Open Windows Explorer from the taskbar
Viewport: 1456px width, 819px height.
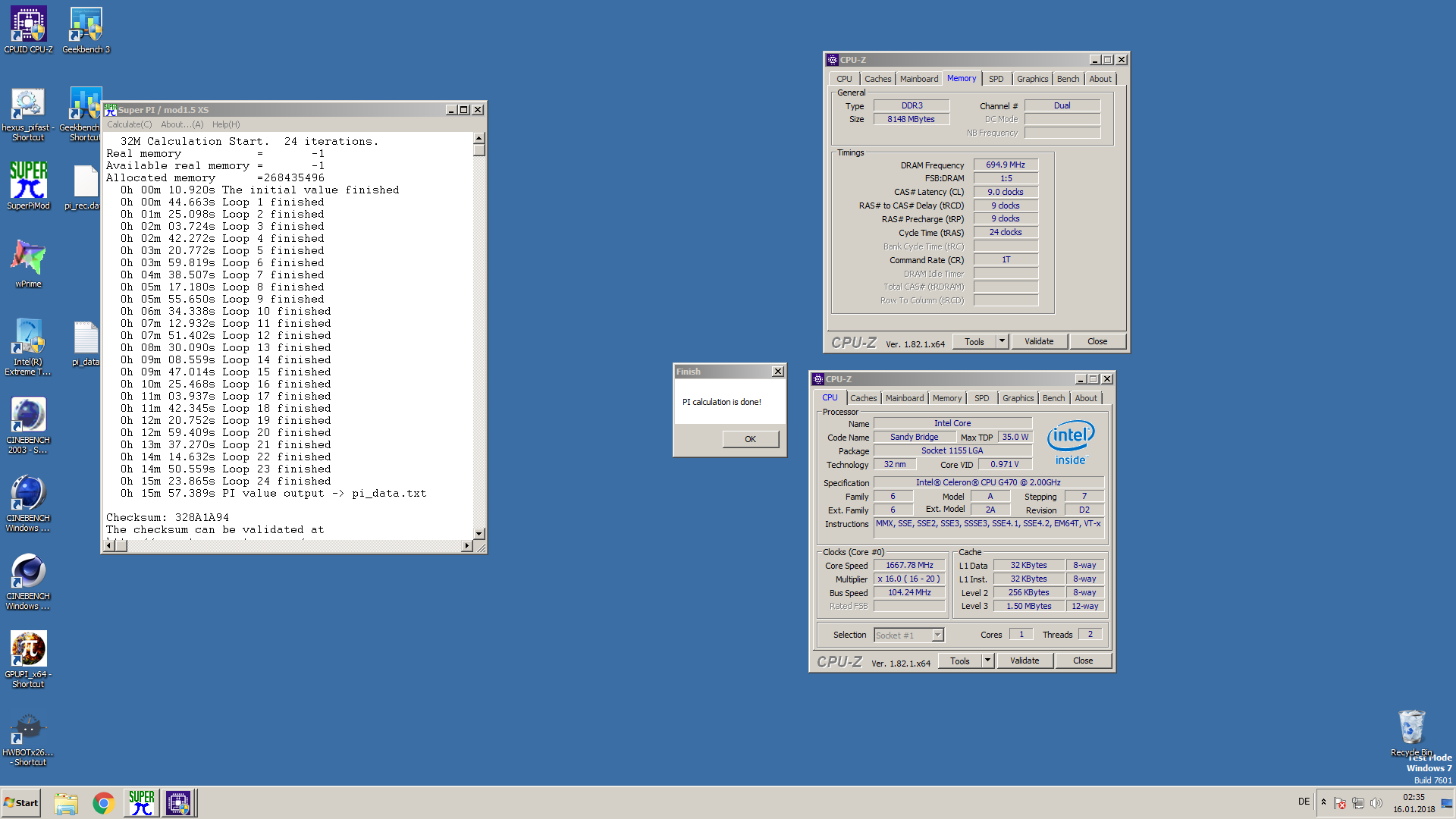pos(66,803)
